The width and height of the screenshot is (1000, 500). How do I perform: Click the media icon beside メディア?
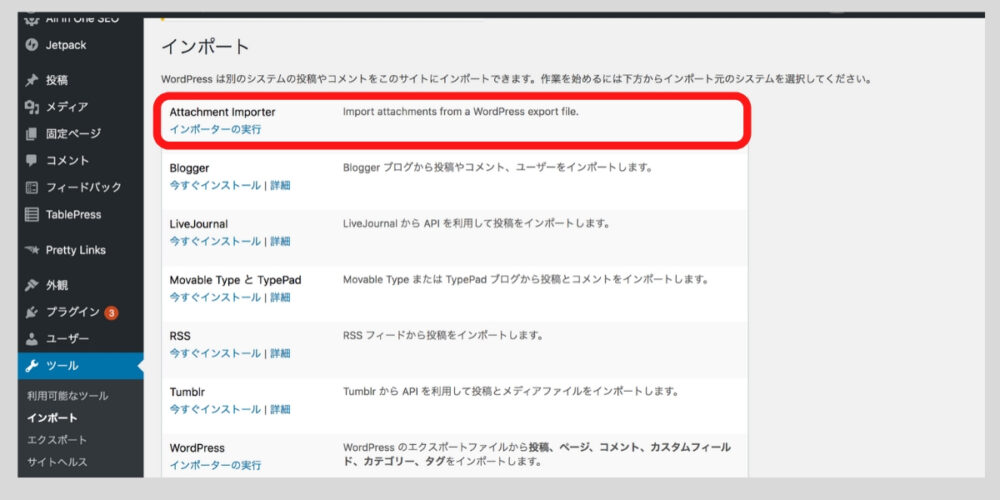click(31, 107)
